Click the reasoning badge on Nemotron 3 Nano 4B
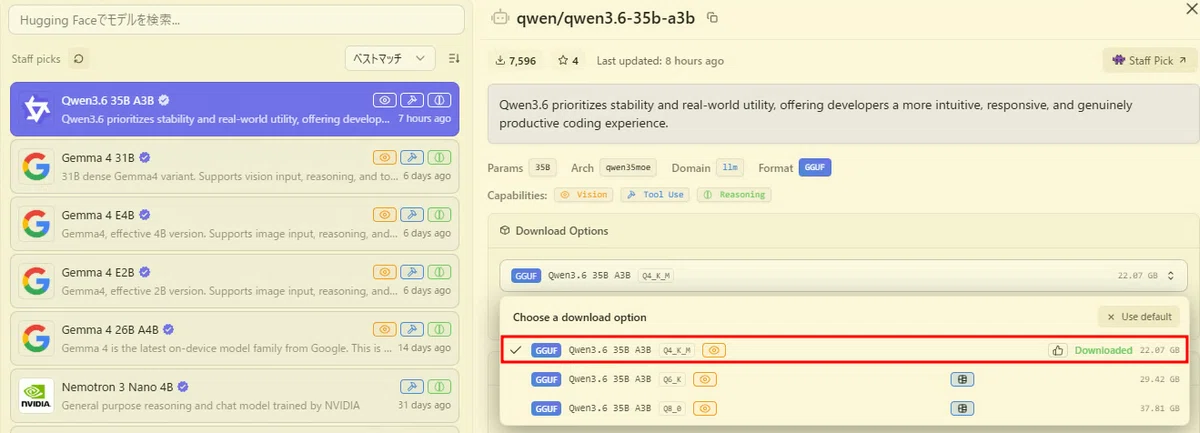1200x433 pixels. 440,386
